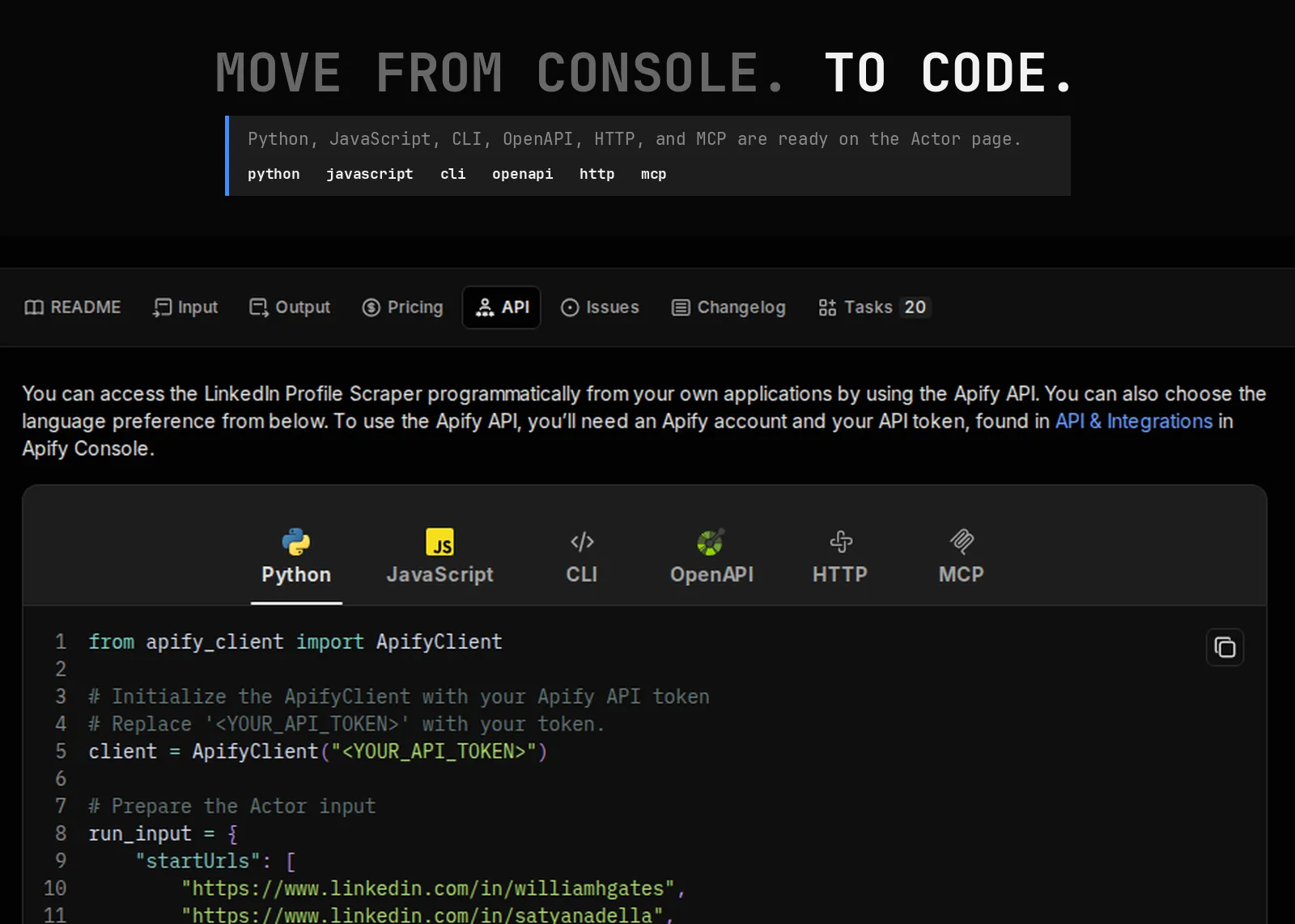Open the README tab
The image size is (1295, 924).
point(73,307)
